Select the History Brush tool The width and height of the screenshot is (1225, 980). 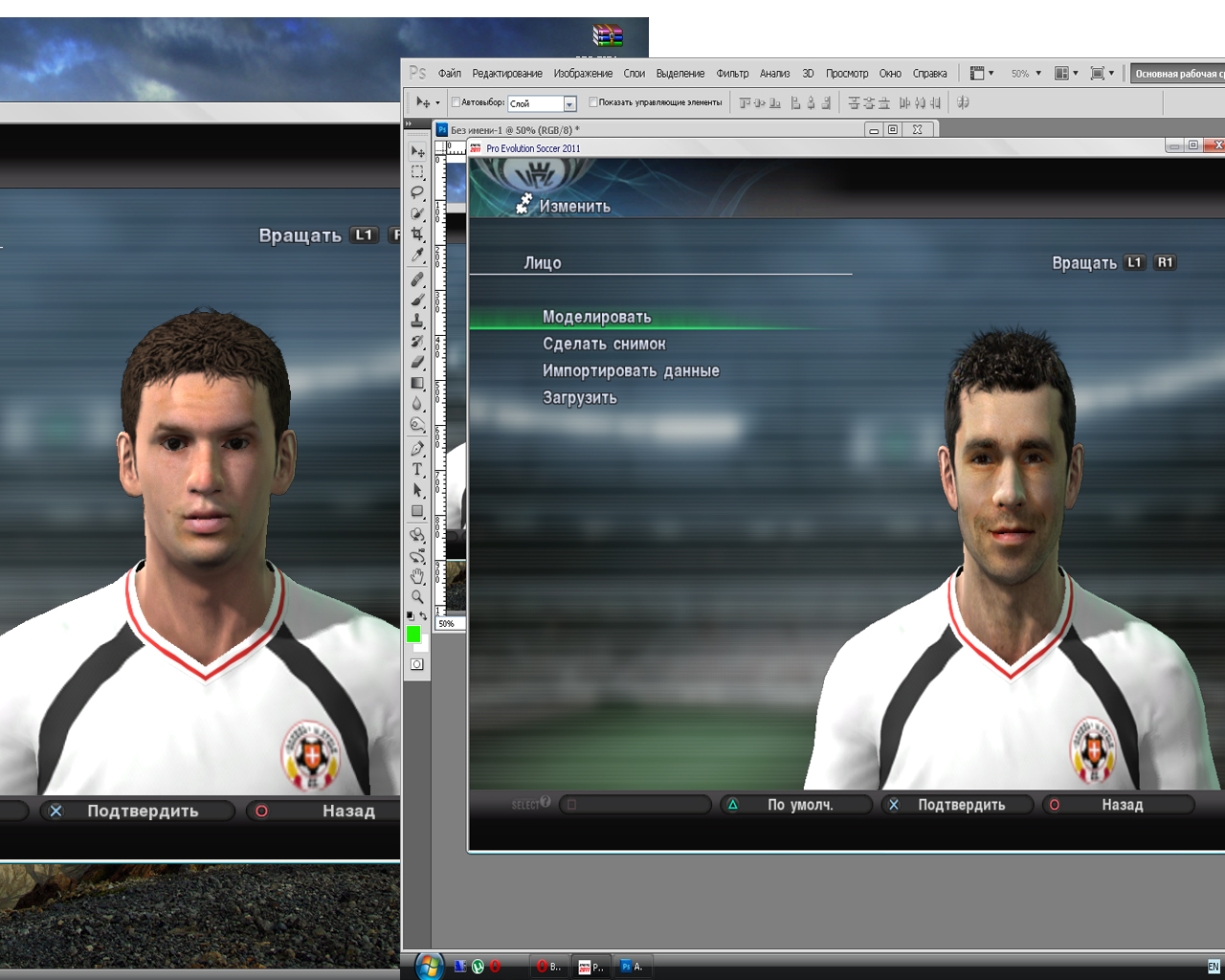tap(417, 342)
